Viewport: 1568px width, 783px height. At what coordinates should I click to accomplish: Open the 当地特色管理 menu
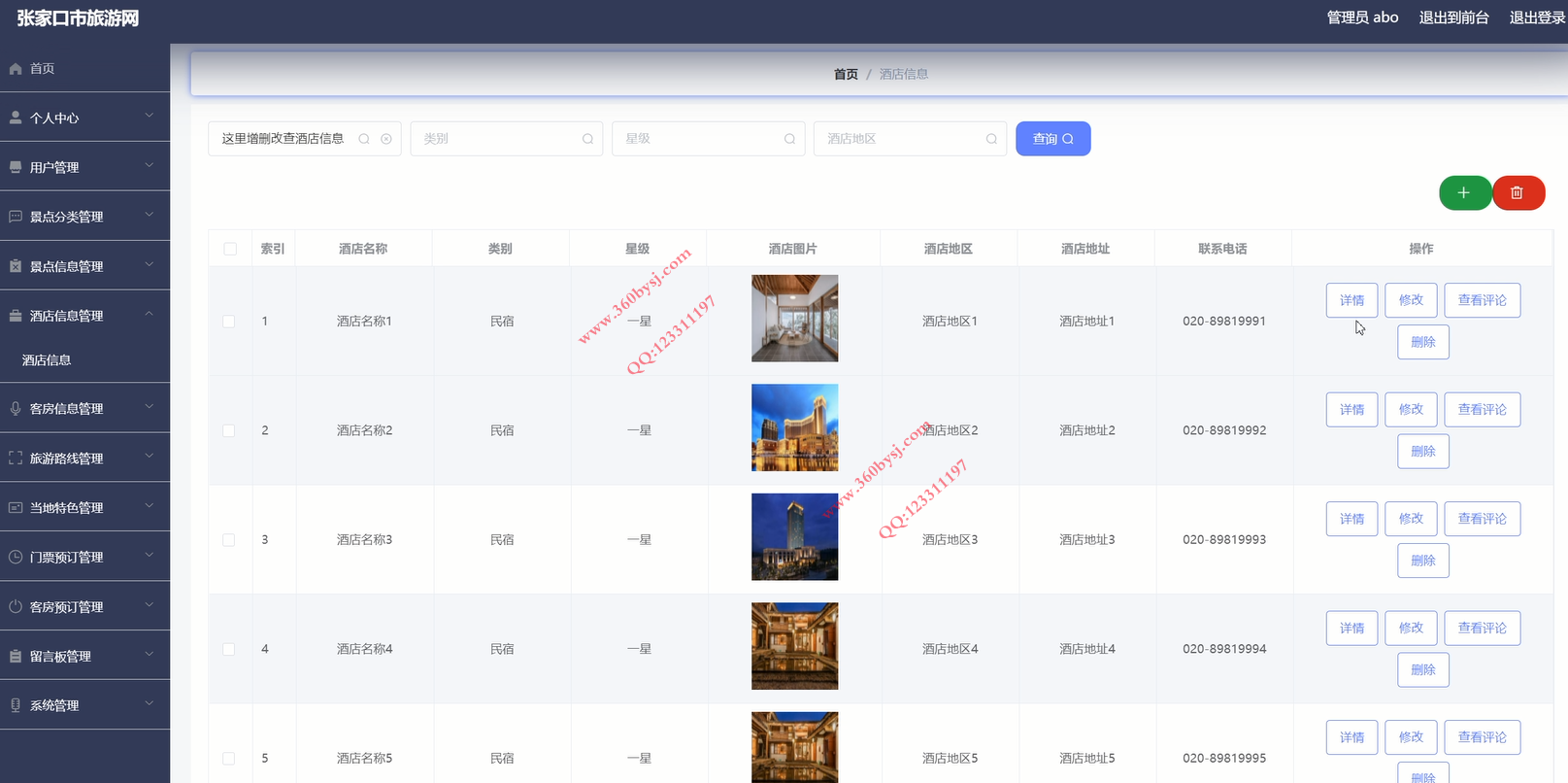(84, 508)
